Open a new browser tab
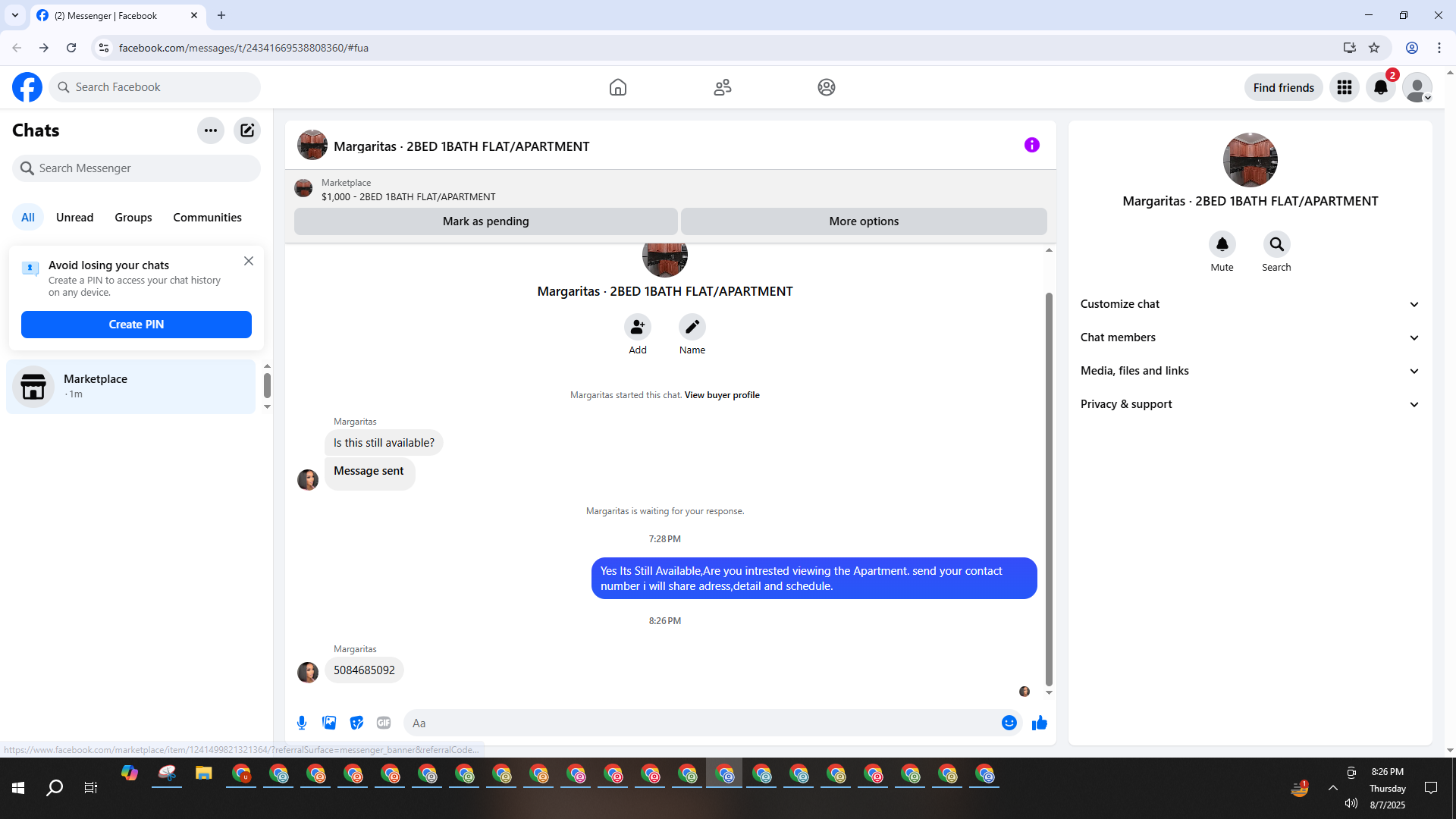Viewport: 1456px width, 819px height. tap(221, 15)
